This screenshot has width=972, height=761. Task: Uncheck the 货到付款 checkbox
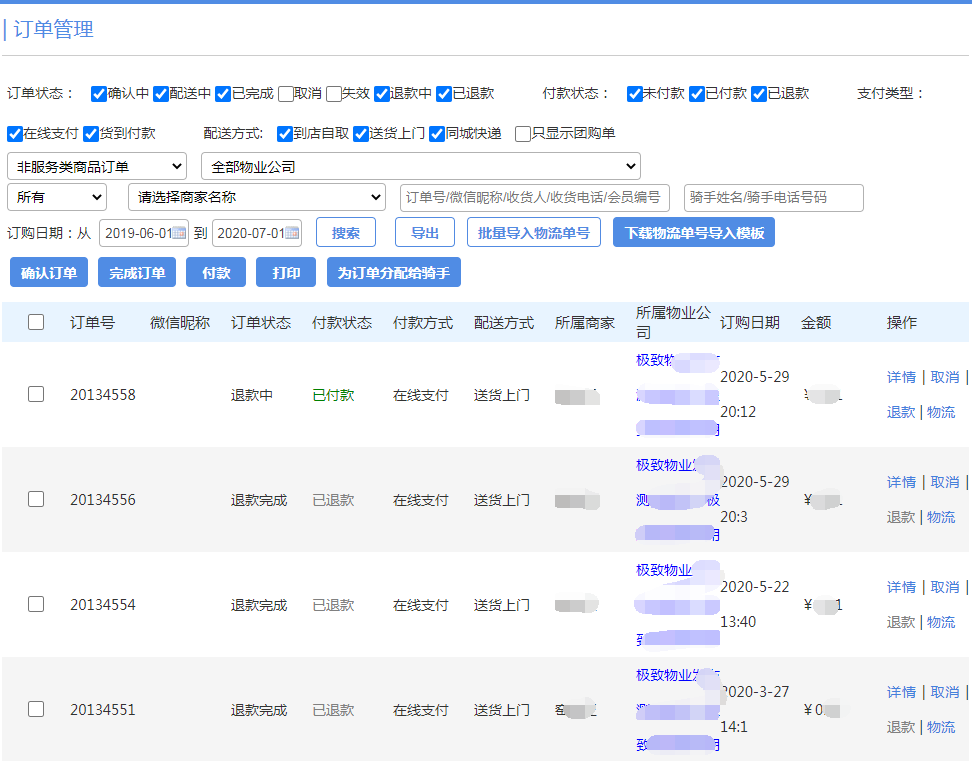(91, 134)
